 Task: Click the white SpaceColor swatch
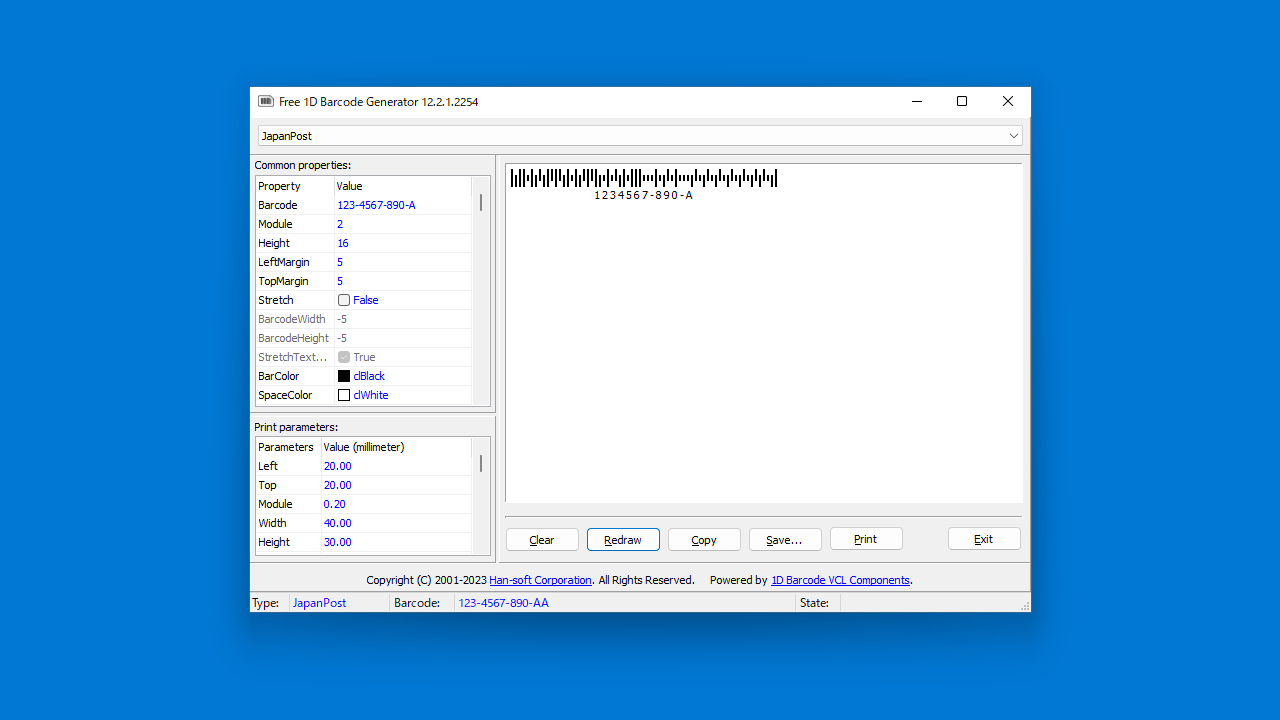pos(344,395)
